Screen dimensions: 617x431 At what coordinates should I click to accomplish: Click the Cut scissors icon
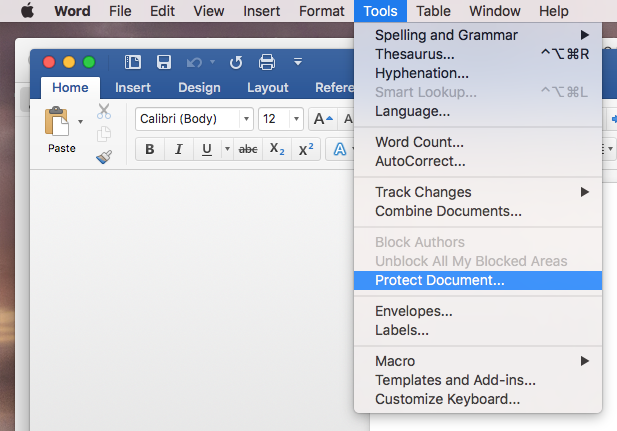[x=104, y=111]
